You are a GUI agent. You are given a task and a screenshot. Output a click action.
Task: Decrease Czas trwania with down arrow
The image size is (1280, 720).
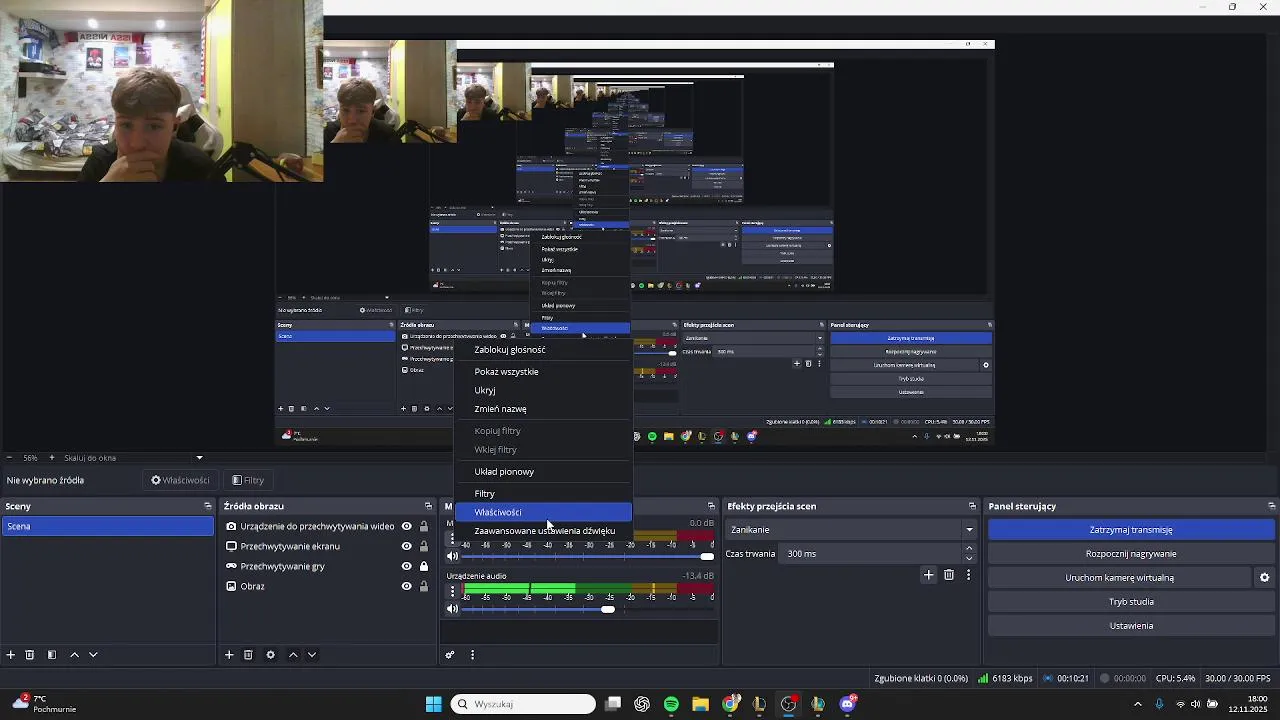[968, 559]
